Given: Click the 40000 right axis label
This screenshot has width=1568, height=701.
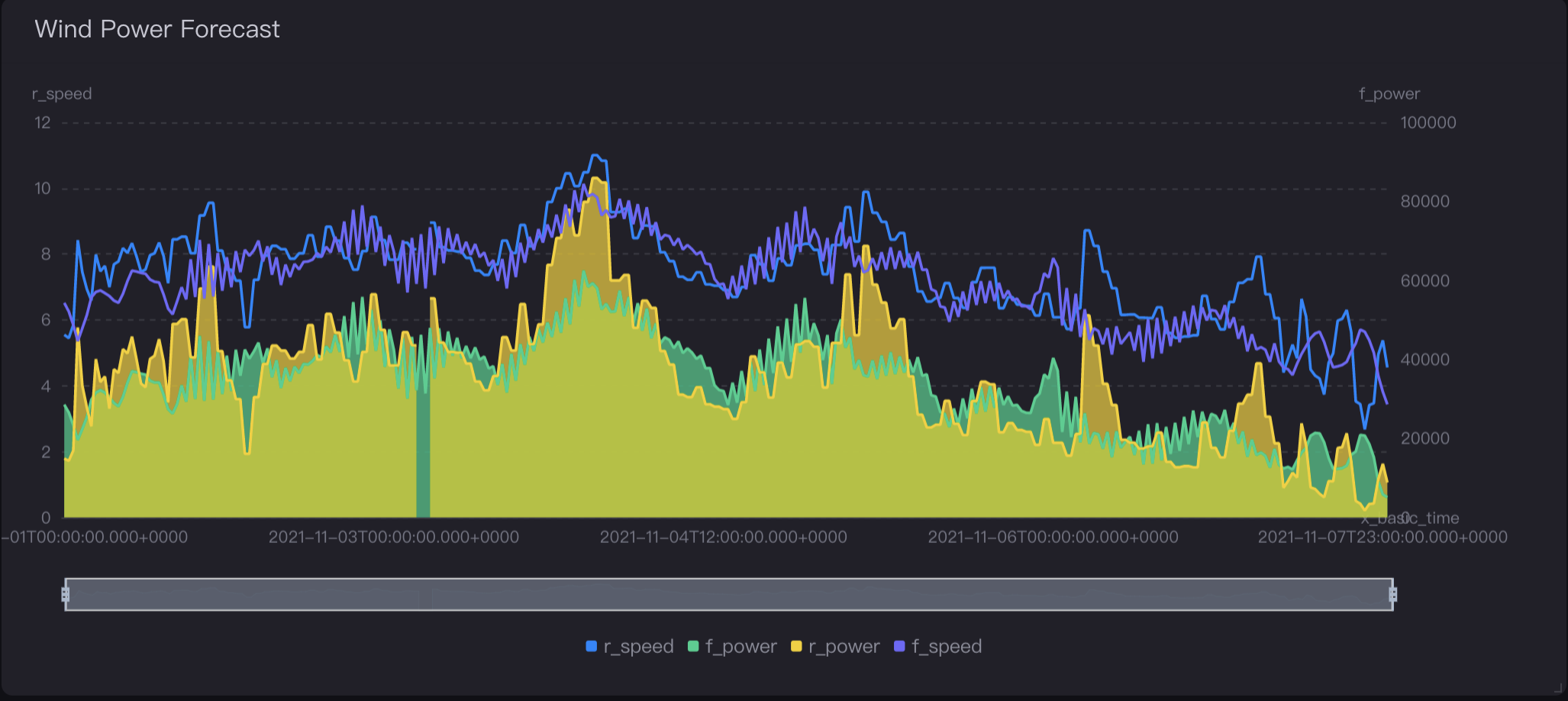Looking at the screenshot, I should [1424, 360].
